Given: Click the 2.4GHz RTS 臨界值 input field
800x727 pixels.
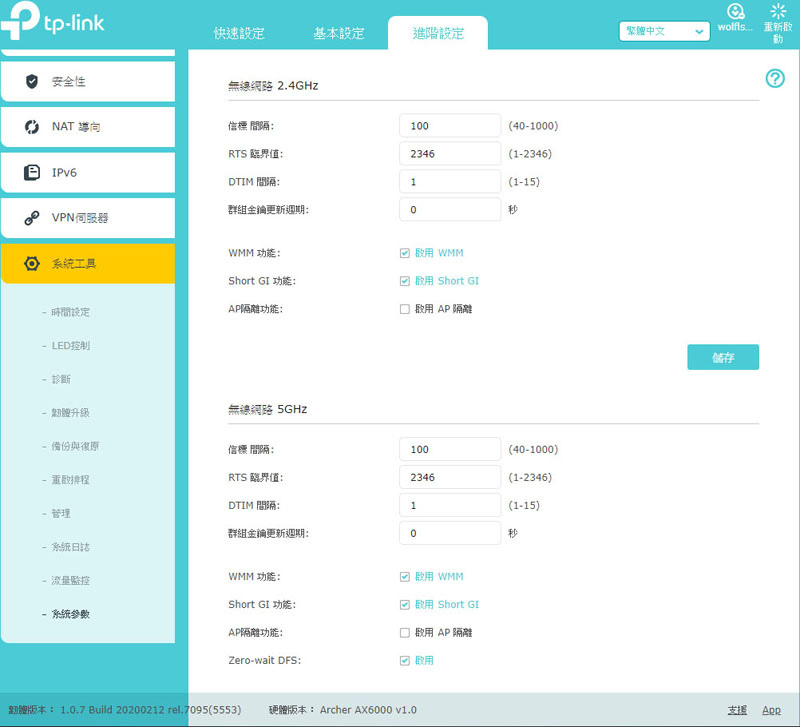Looking at the screenshot, I should 449,153.
